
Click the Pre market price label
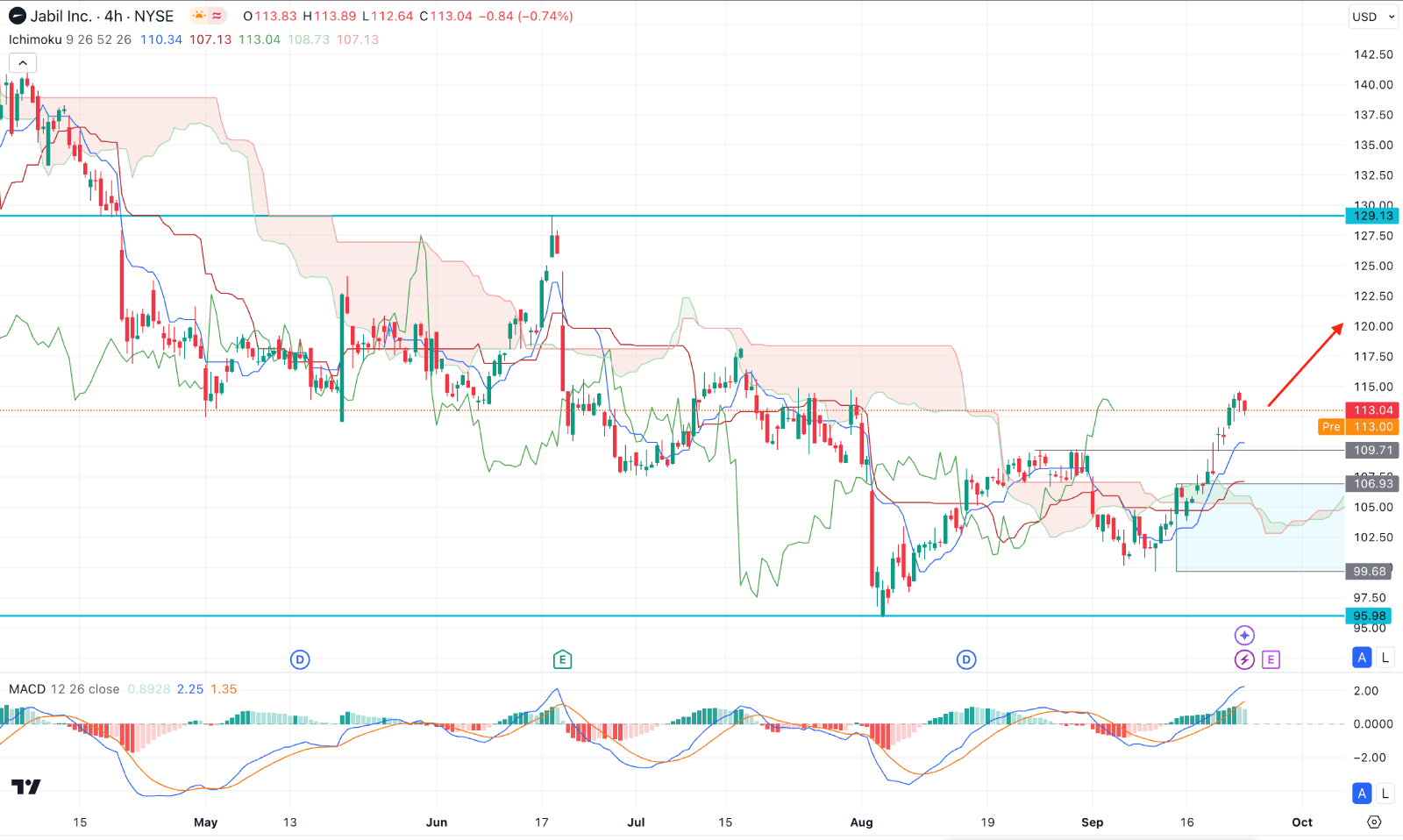pyautogui.click(x=1357, y=427)
